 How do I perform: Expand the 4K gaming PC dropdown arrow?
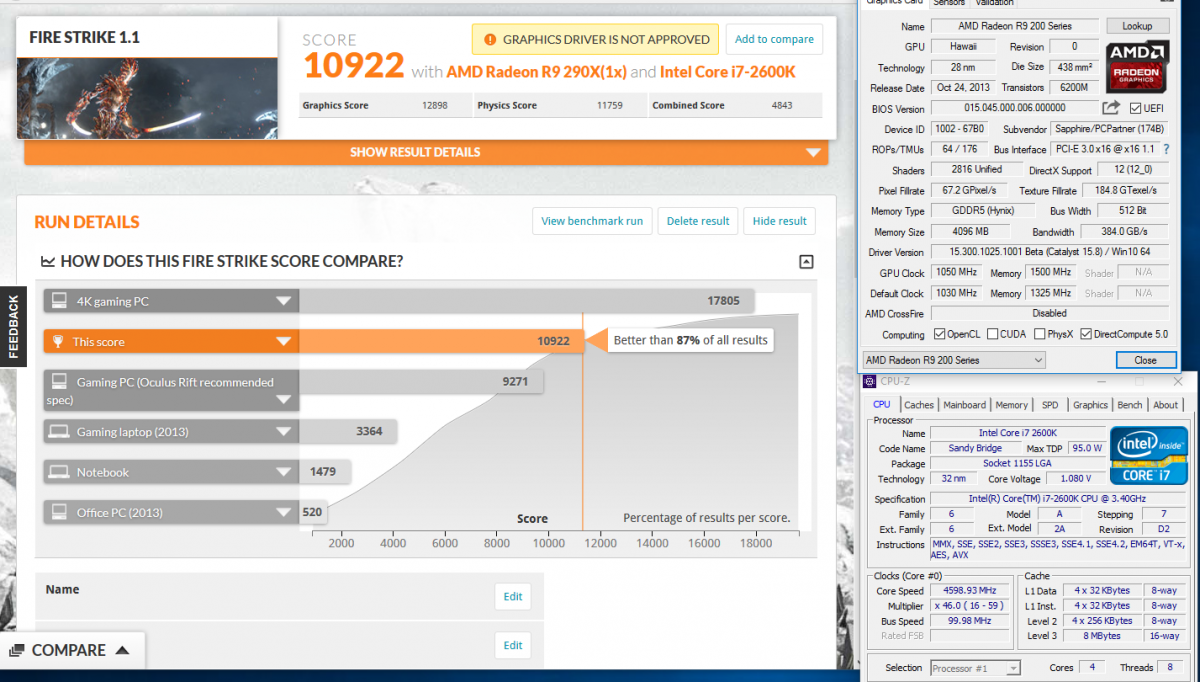tap(285, 301)
